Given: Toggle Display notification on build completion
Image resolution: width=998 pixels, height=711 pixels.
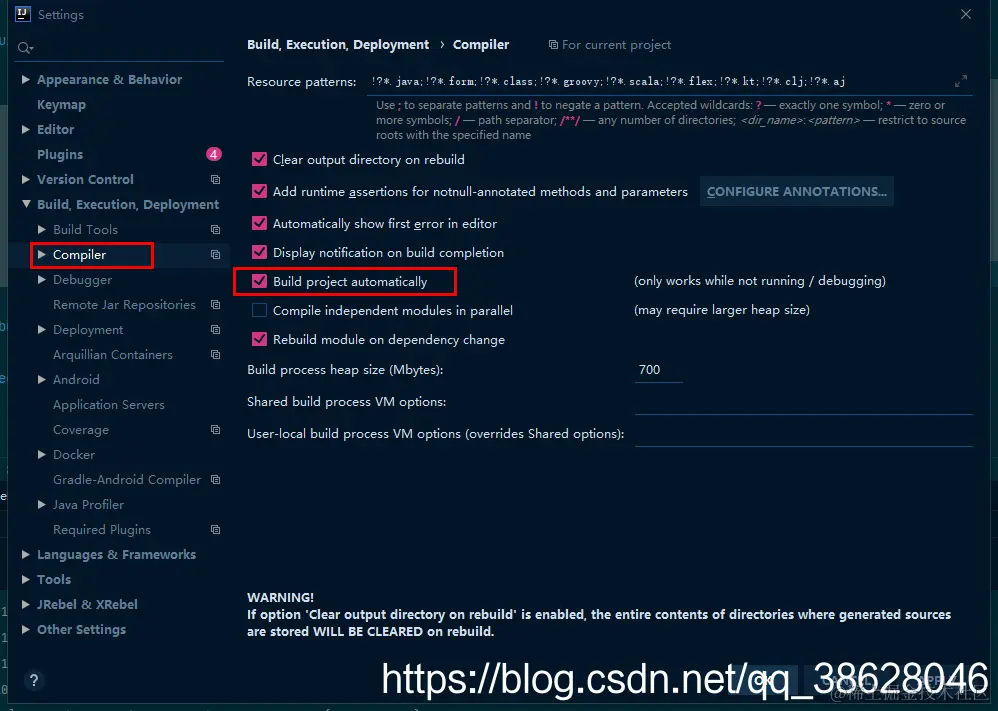Looking at the screenshot, I should 259,252.
